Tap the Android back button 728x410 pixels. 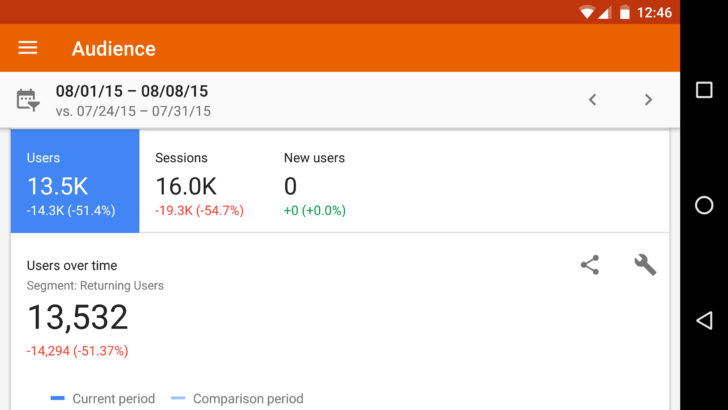click(704, 320)
